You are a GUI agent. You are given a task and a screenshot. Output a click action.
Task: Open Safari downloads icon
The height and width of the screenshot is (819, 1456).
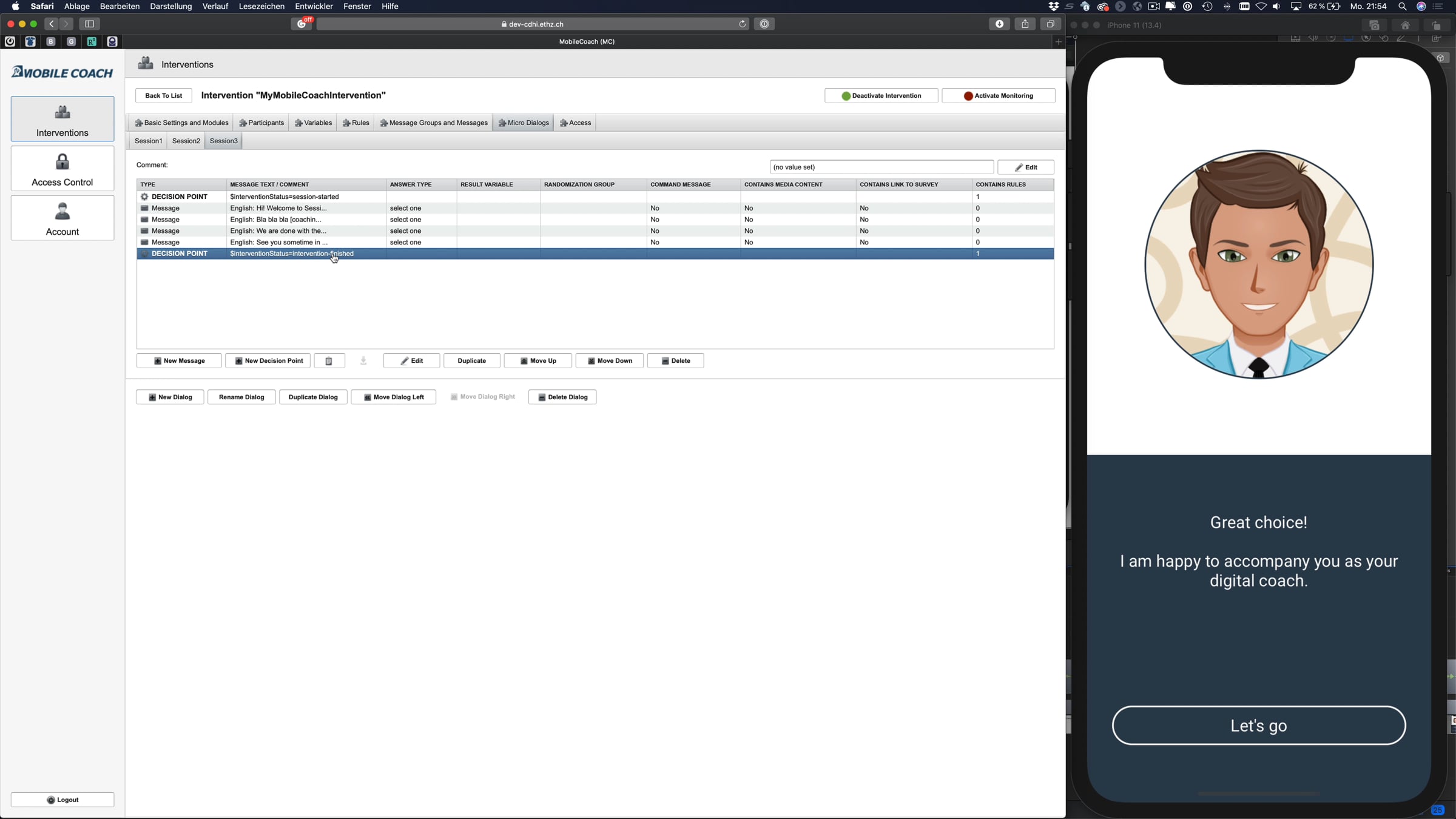coord(999,24)
